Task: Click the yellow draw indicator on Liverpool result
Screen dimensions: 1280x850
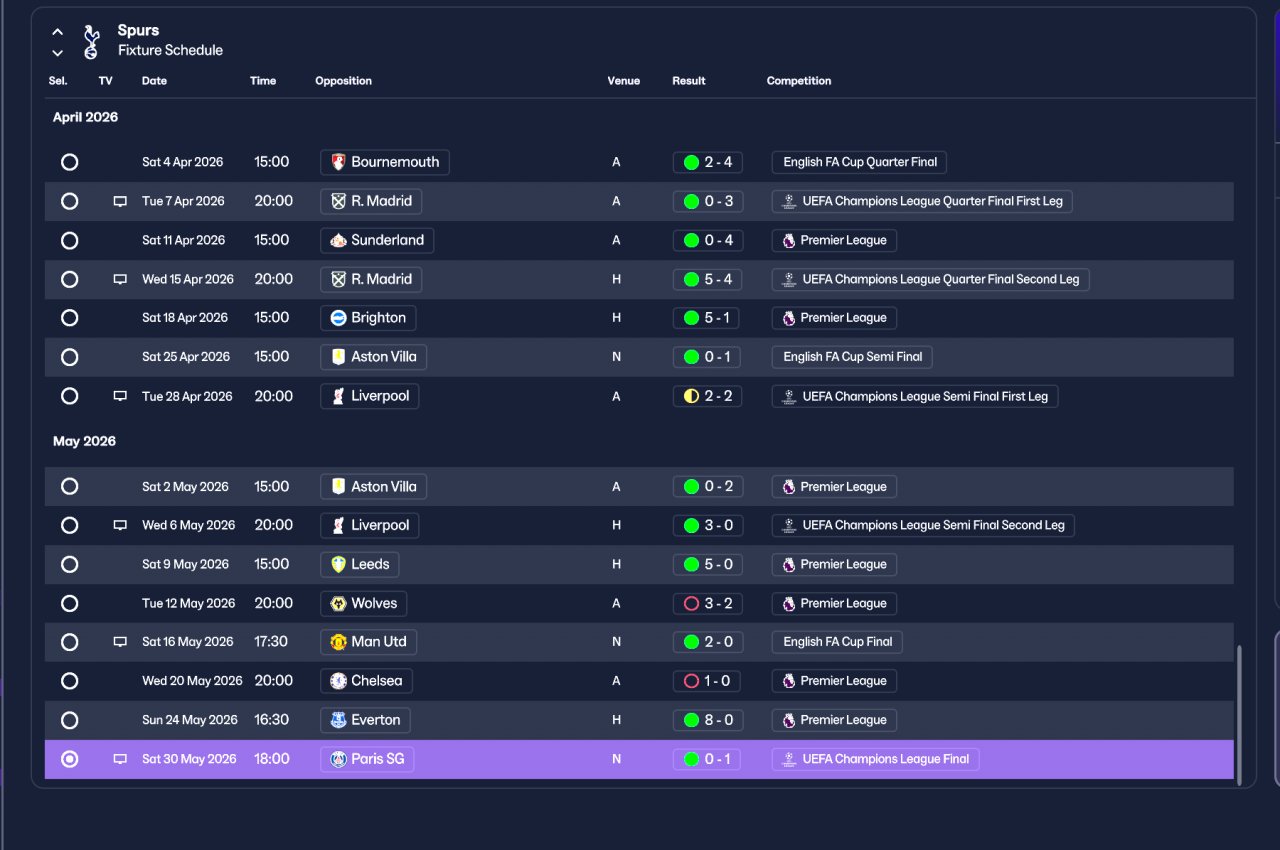Action: coord(691,396)
